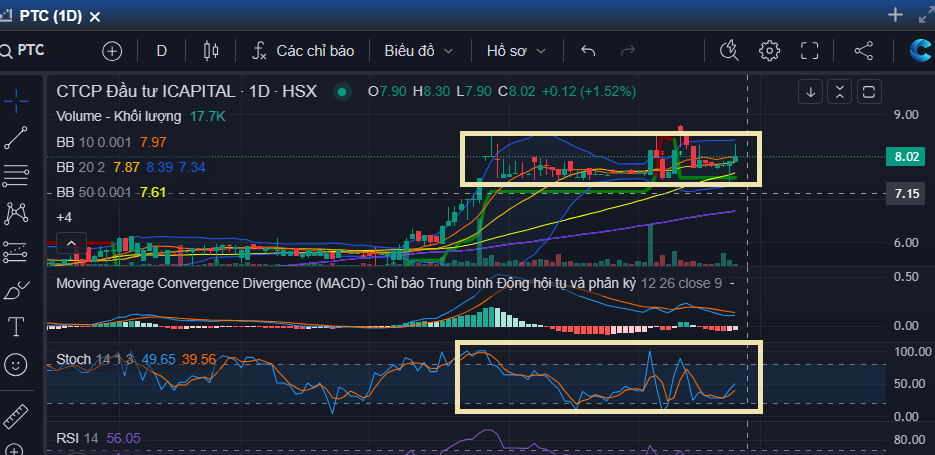Select the brush drawing tool
This screenshot has width=935, height=455.
(x=16, y=290)
